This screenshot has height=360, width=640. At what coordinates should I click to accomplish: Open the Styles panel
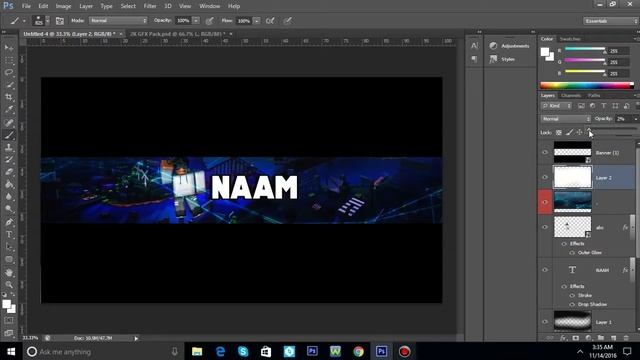502,59
